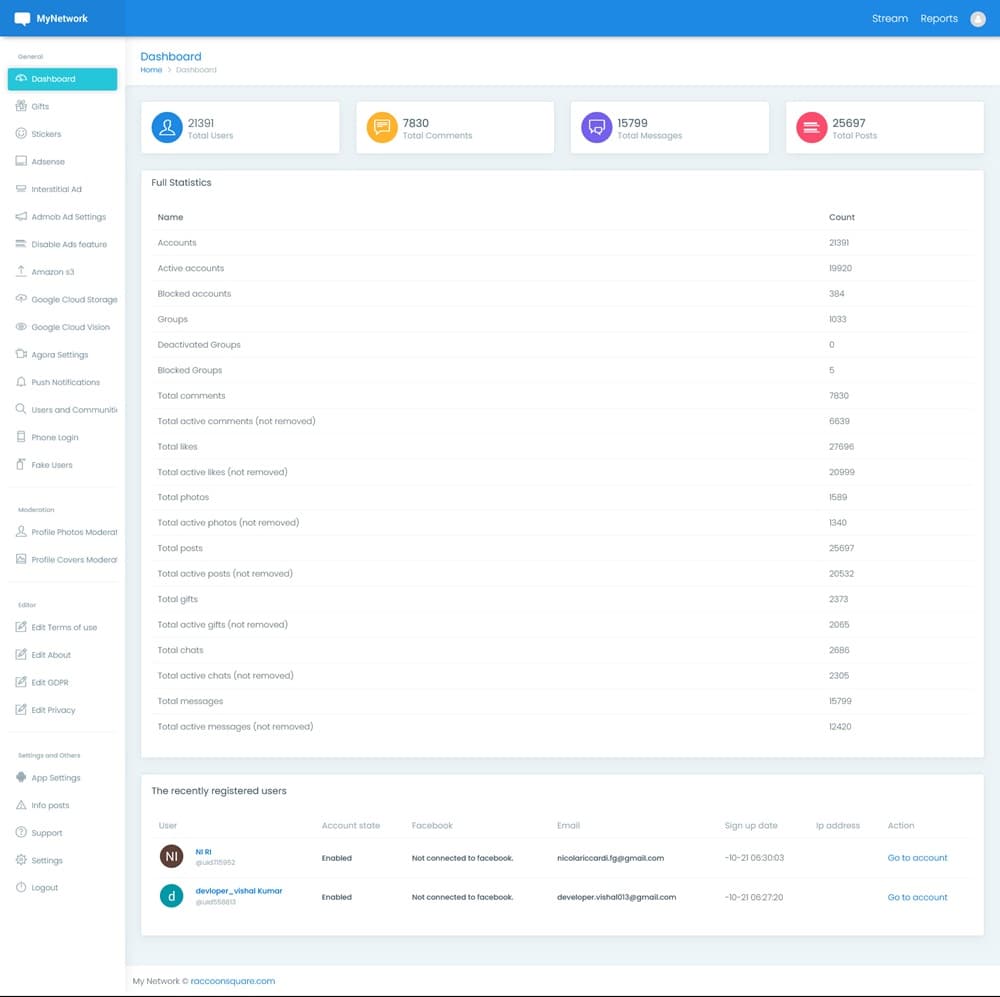This screenshot has width=1000, height=997.
Task: Click the NI user avatar thumbnail
Action: [x=172, y=857]
